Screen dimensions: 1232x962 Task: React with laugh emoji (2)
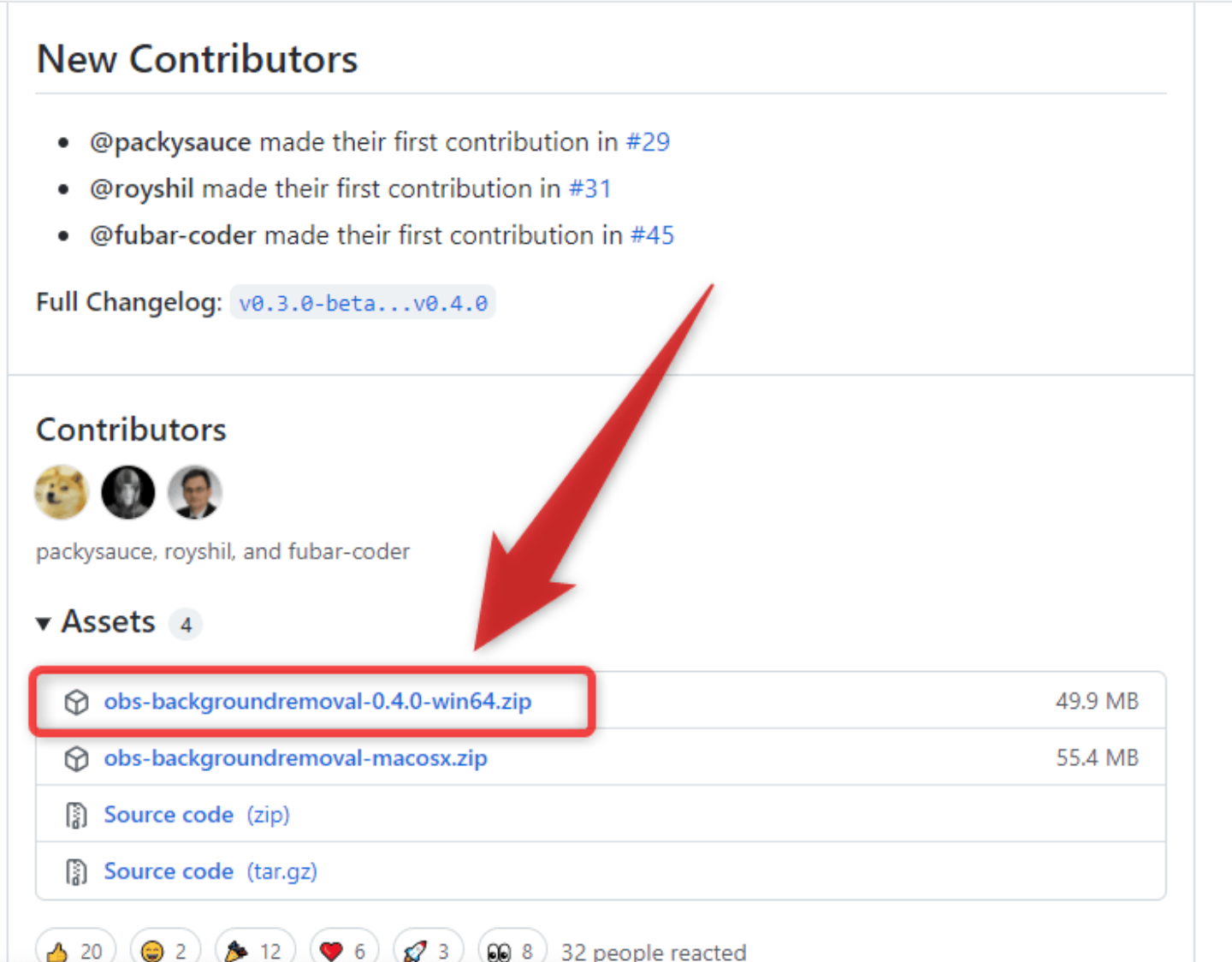click(x=165, y=950)
